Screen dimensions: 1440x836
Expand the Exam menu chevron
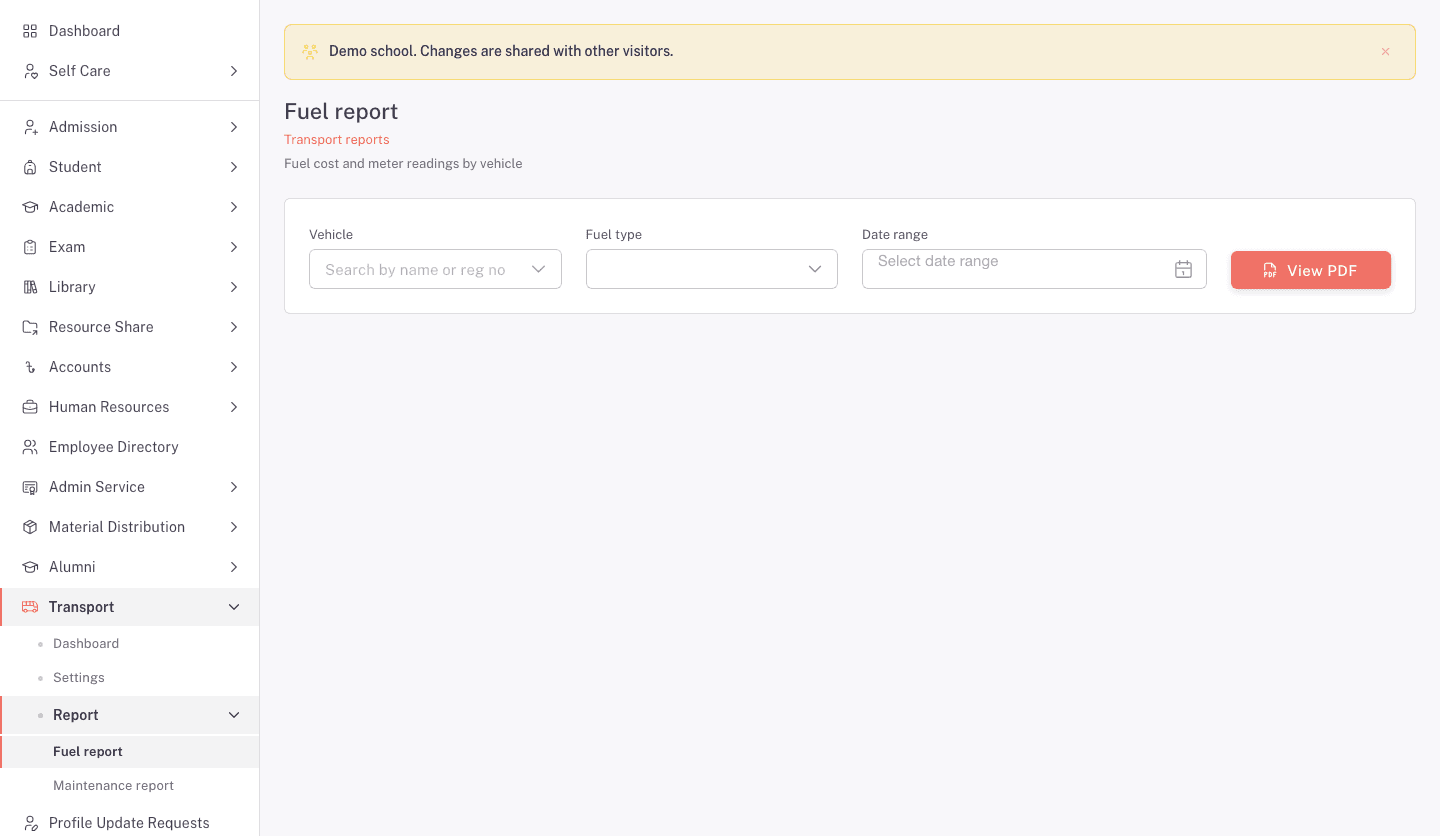(234, 247)
